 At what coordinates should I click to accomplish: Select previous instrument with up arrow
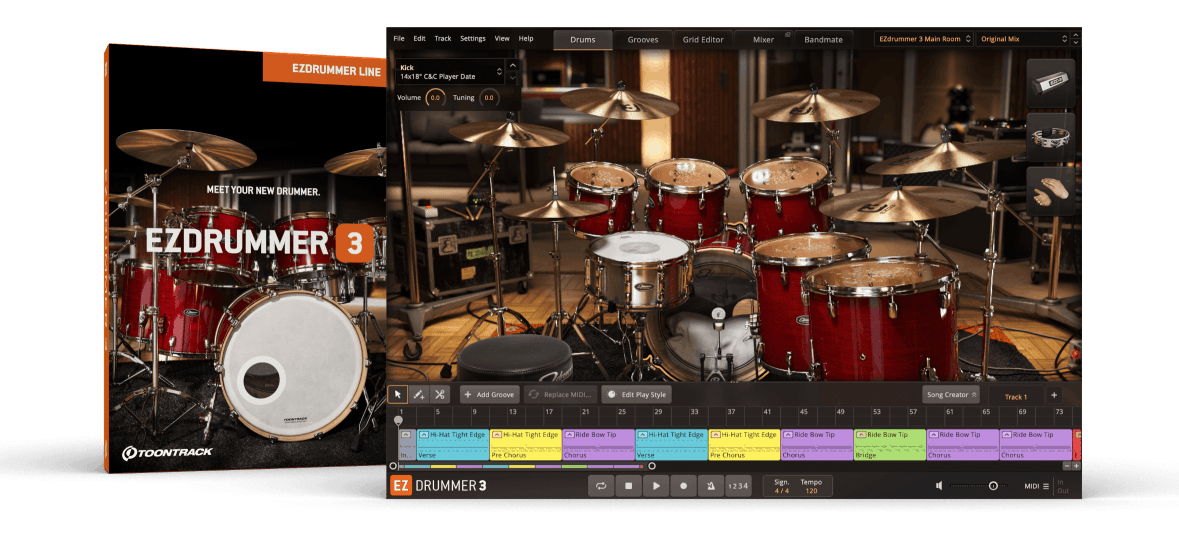click(513, 65)
